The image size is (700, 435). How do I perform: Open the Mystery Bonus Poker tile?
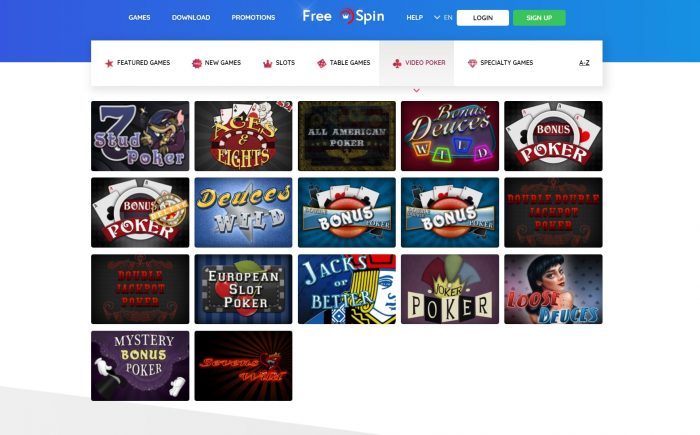(x=140, y=366)
